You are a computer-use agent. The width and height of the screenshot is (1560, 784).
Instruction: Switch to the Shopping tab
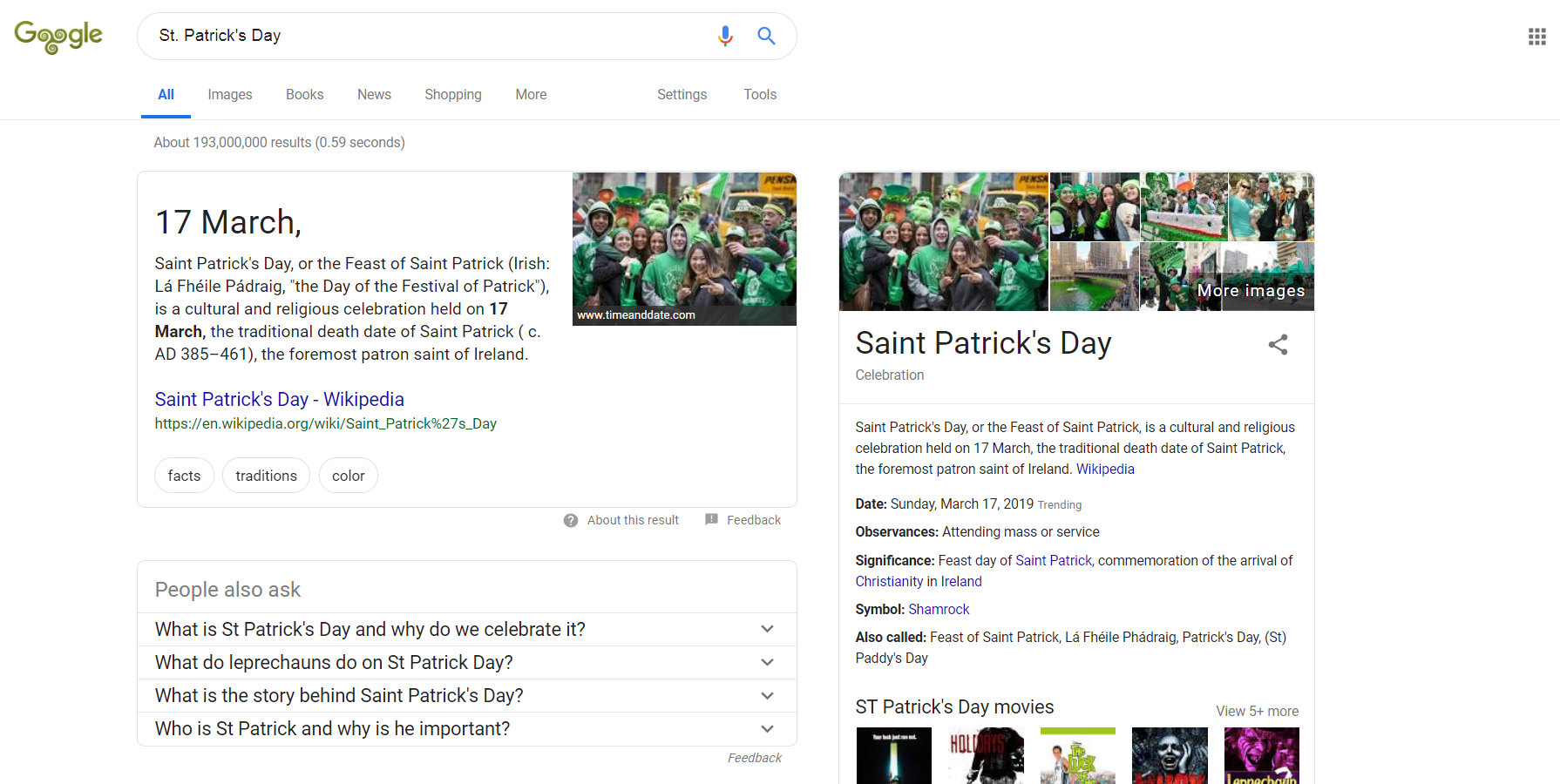(x=453, y=95)
